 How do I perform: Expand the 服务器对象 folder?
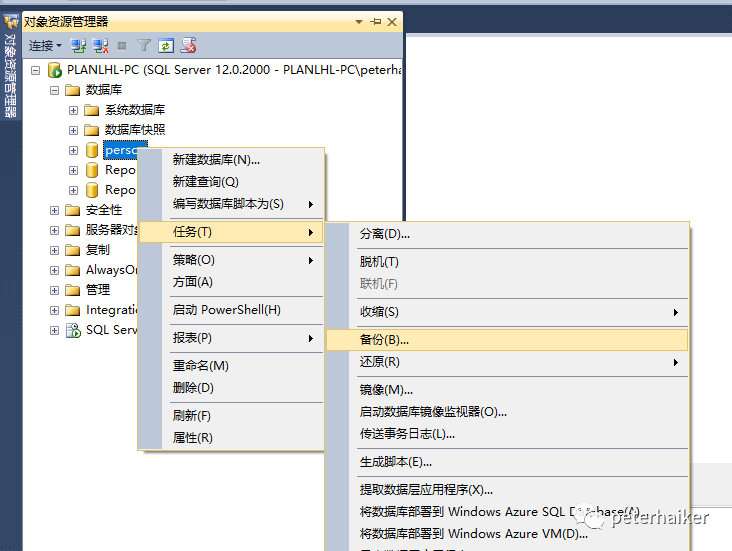(55, 231)
